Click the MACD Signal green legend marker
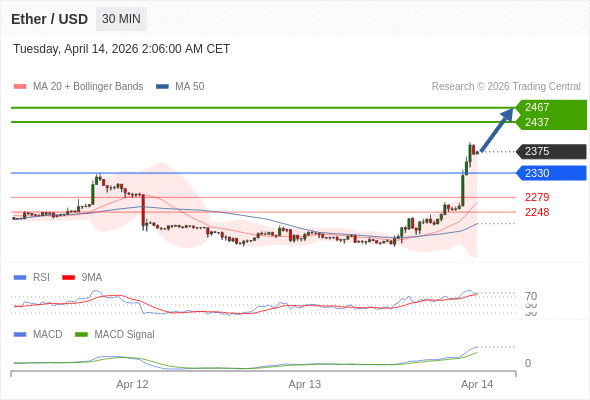The height and width of the screenshot is (400, 590). (x=81, y=335)
